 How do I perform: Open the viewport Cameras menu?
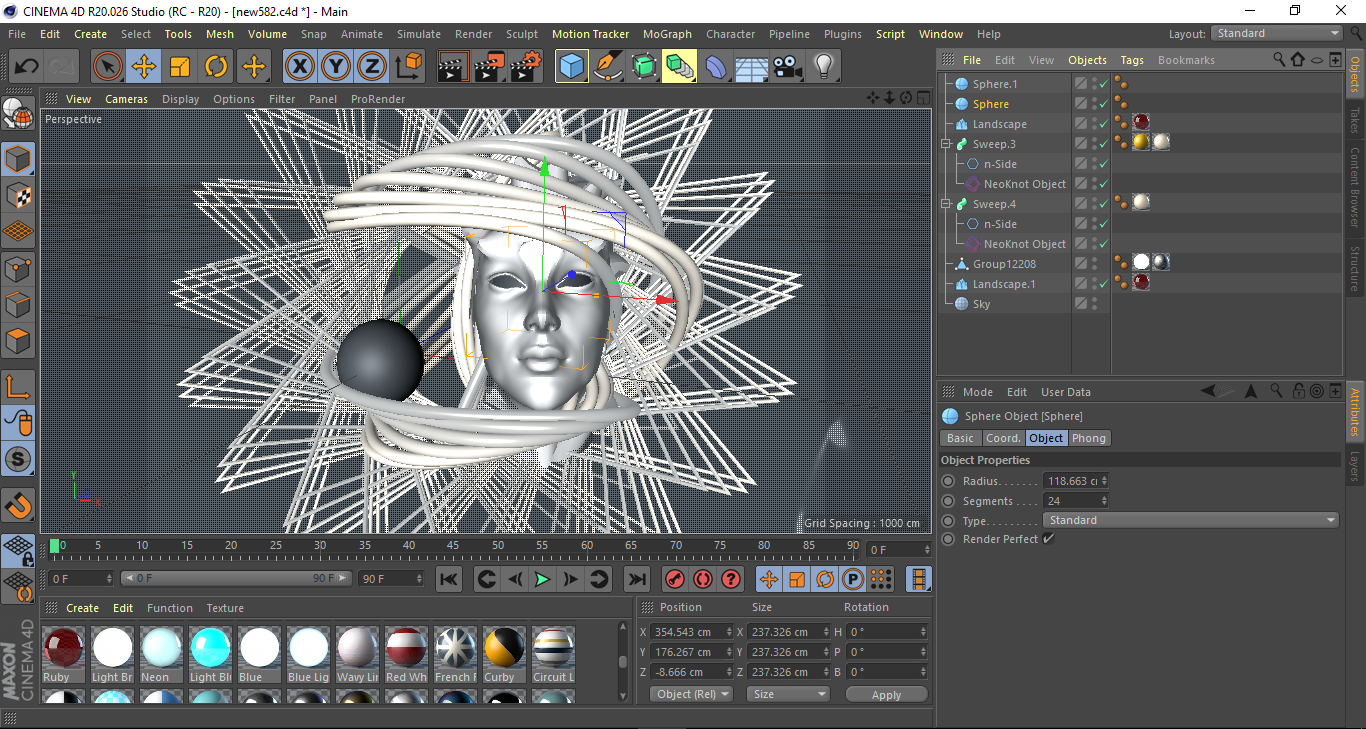pos(126,99)
